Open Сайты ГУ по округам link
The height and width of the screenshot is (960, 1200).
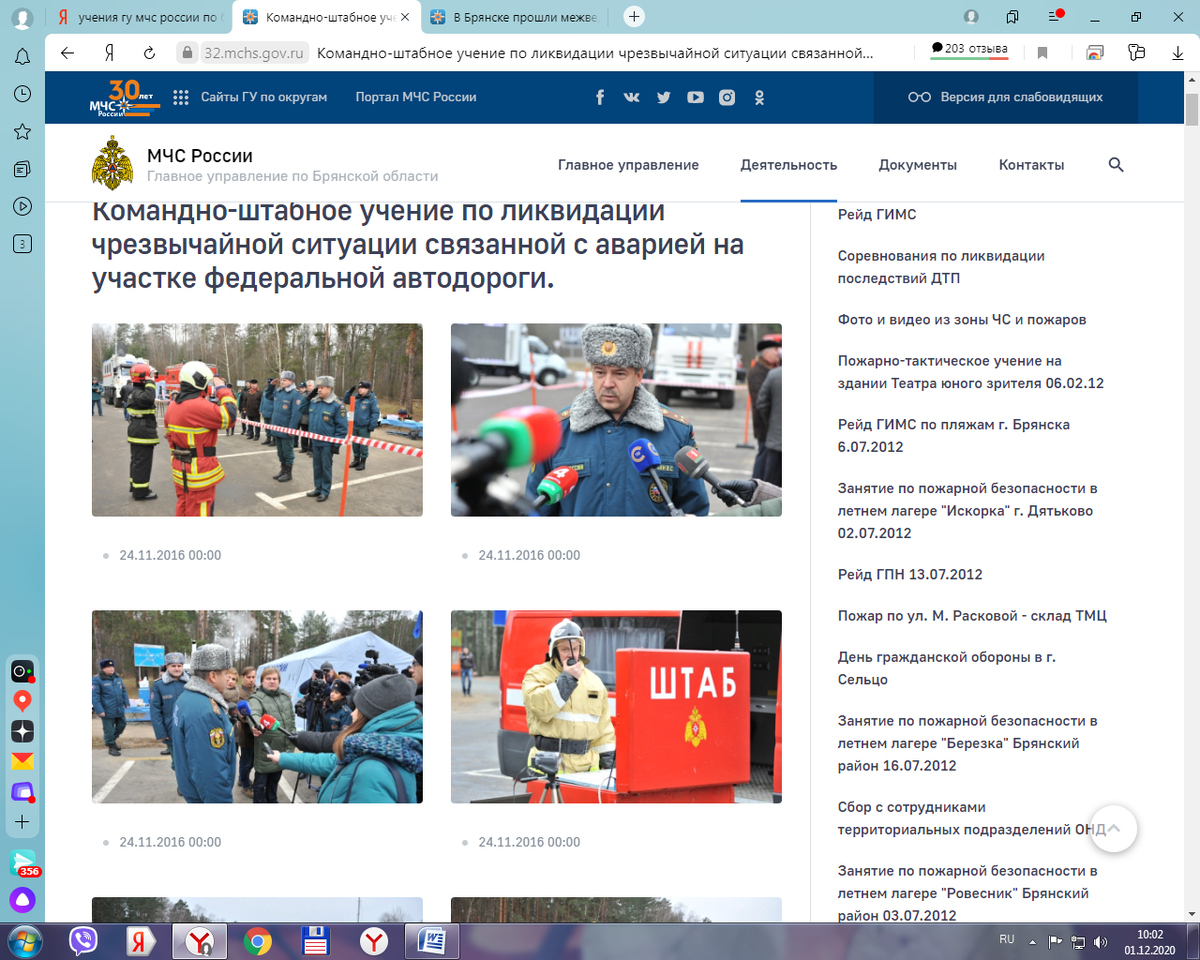click(264, 97)
